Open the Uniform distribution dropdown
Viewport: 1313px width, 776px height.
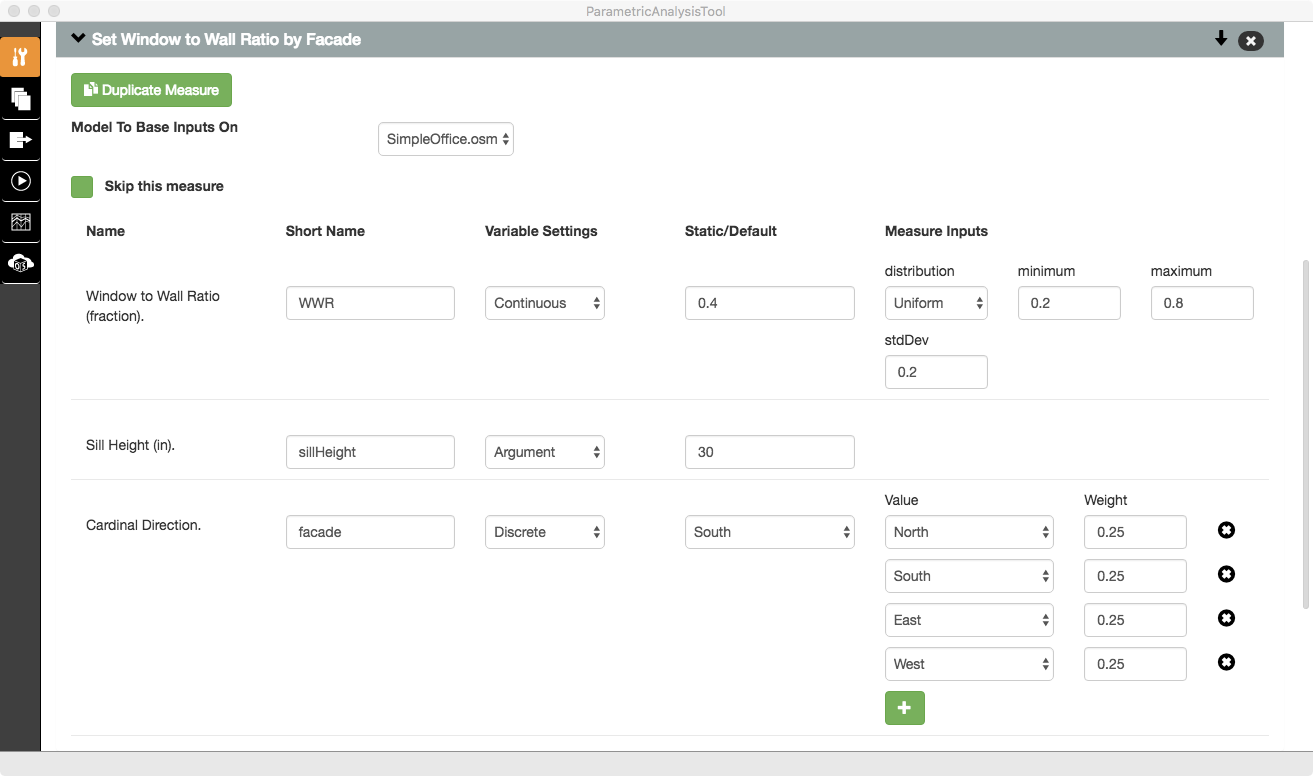(936, 303)
